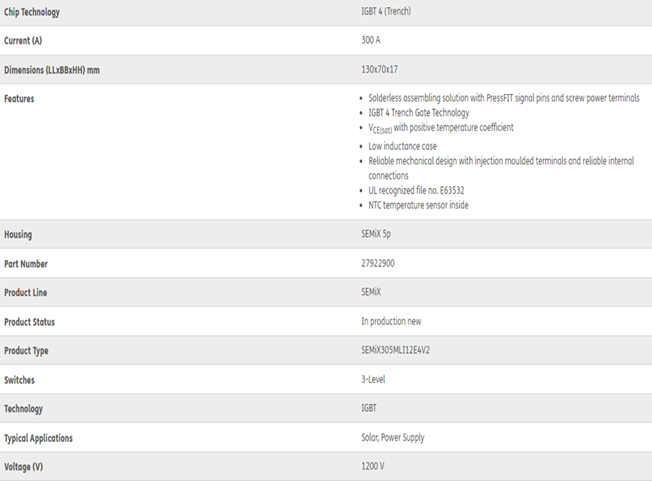
Task: Select the part number 27922900
Action: pos(379,264)
